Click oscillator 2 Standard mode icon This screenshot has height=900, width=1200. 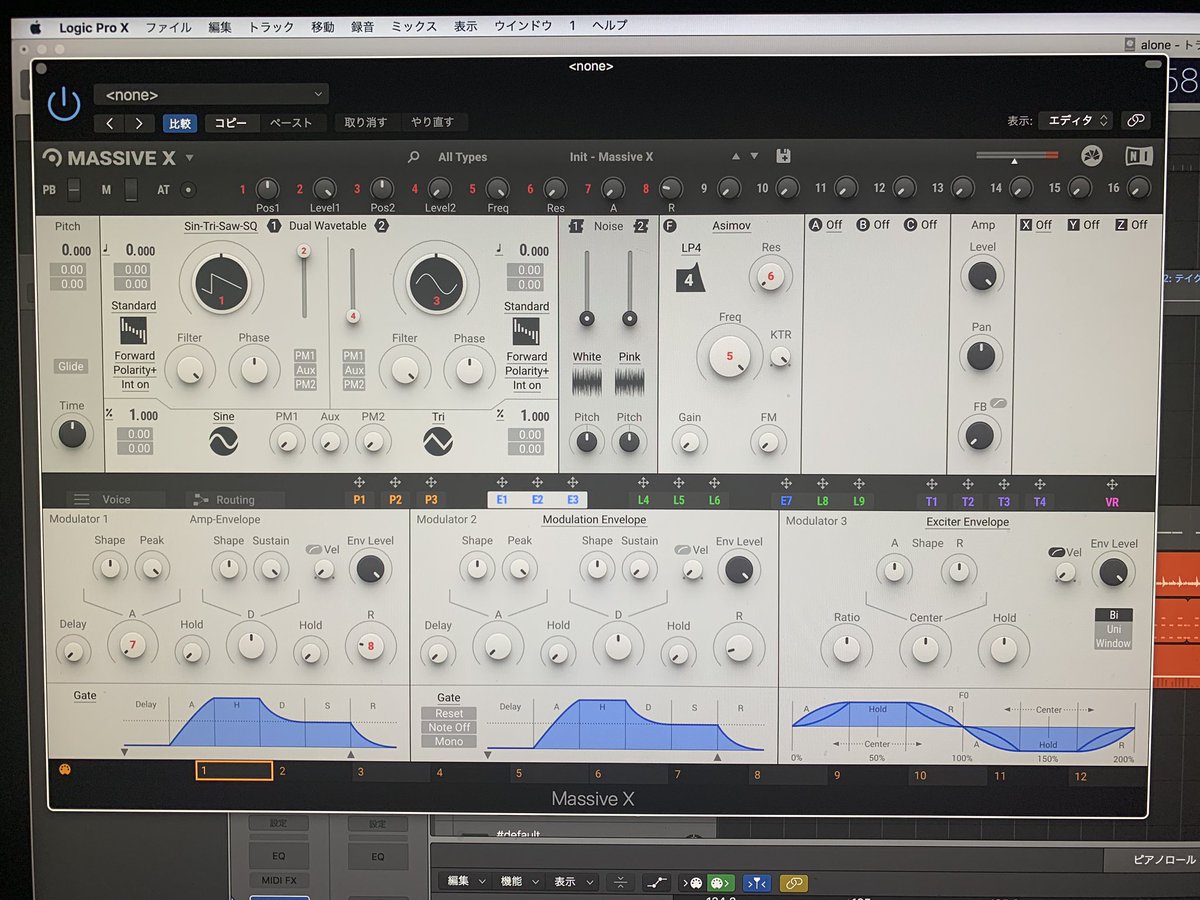(526, 331)
